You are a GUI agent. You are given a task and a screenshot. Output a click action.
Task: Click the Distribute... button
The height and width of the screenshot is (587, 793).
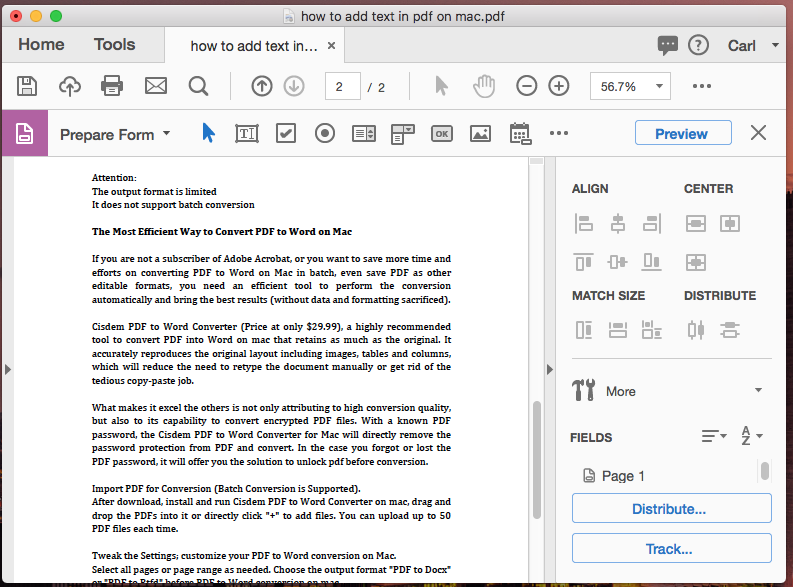click(672, 508)
